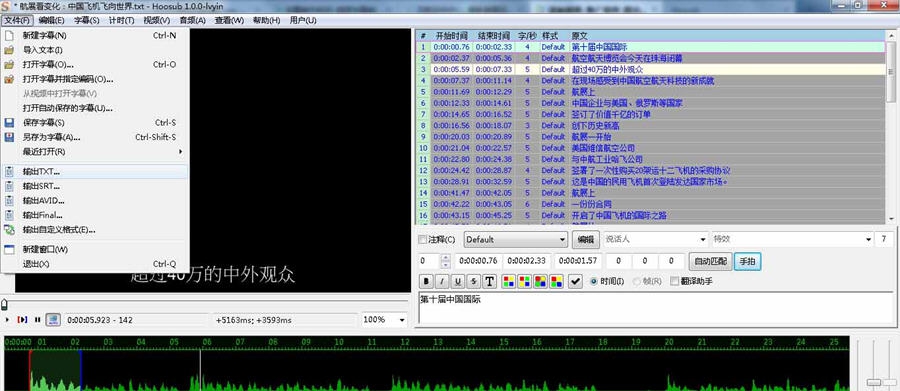Open the 查看(W) menu

tap(229, 20)
